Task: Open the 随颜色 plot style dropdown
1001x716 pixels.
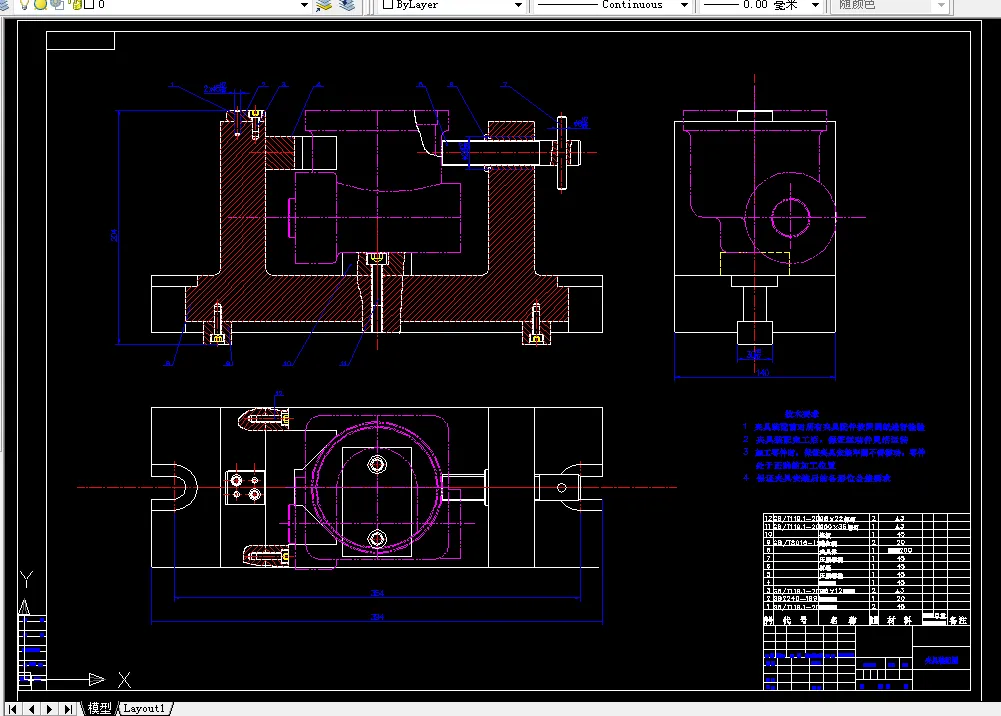Action: 942,4
